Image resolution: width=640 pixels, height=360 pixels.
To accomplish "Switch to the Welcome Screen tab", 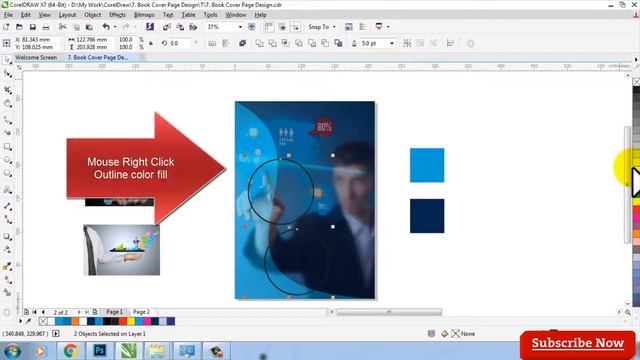I will pos(36,58).
